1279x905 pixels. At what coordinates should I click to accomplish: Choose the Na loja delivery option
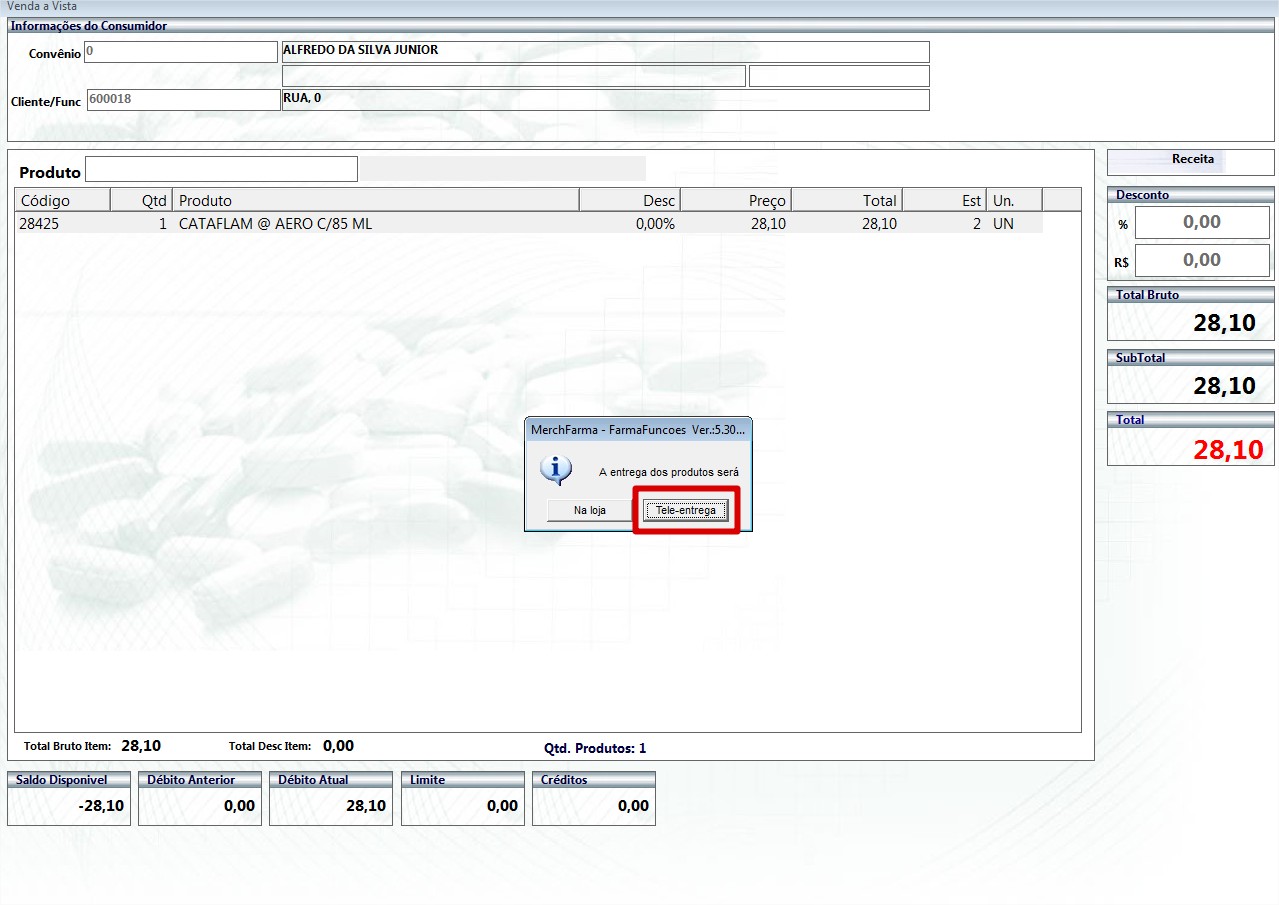(x=589, y=510)
